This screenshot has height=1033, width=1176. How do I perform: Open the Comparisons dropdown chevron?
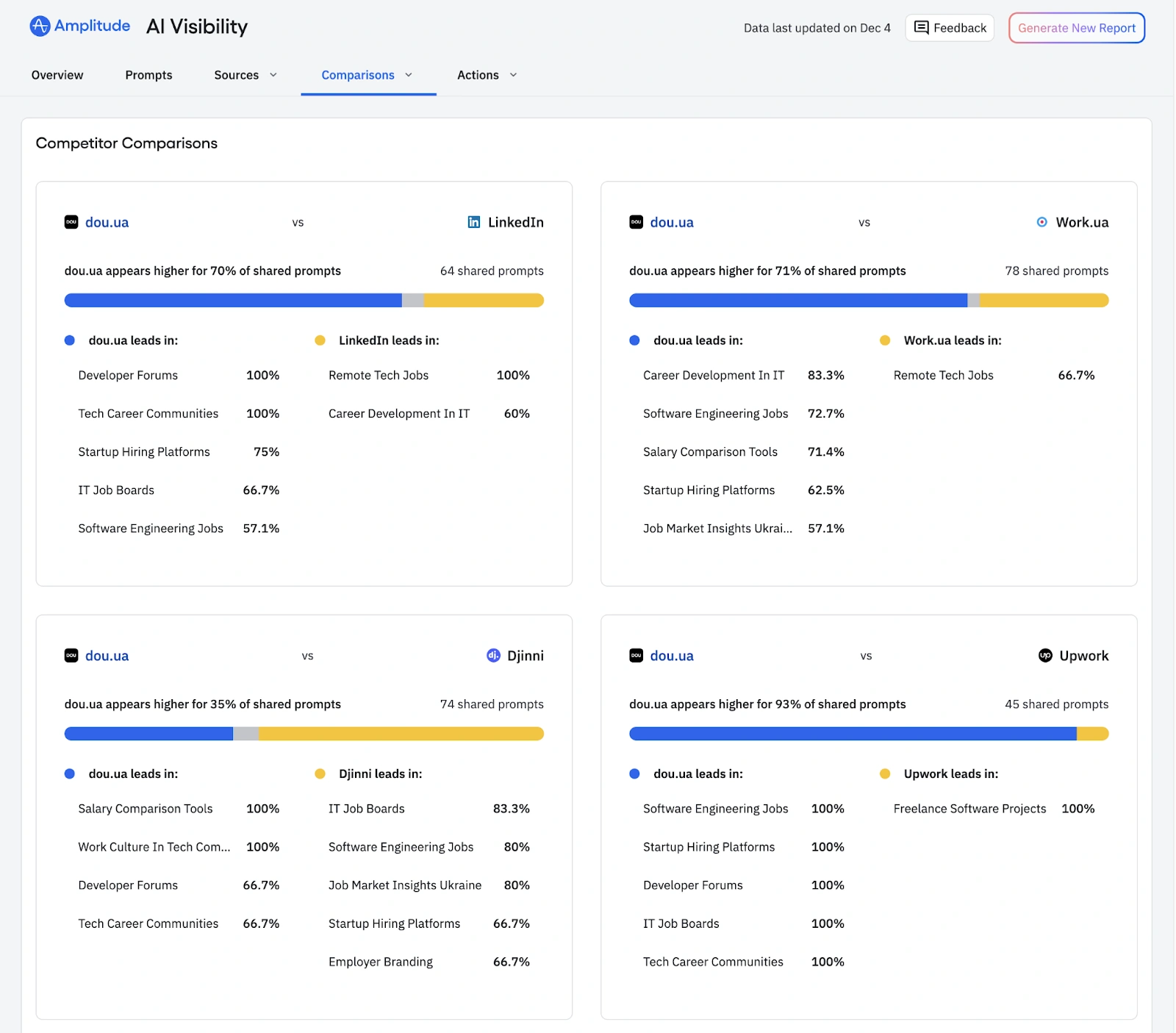(409, 75)
